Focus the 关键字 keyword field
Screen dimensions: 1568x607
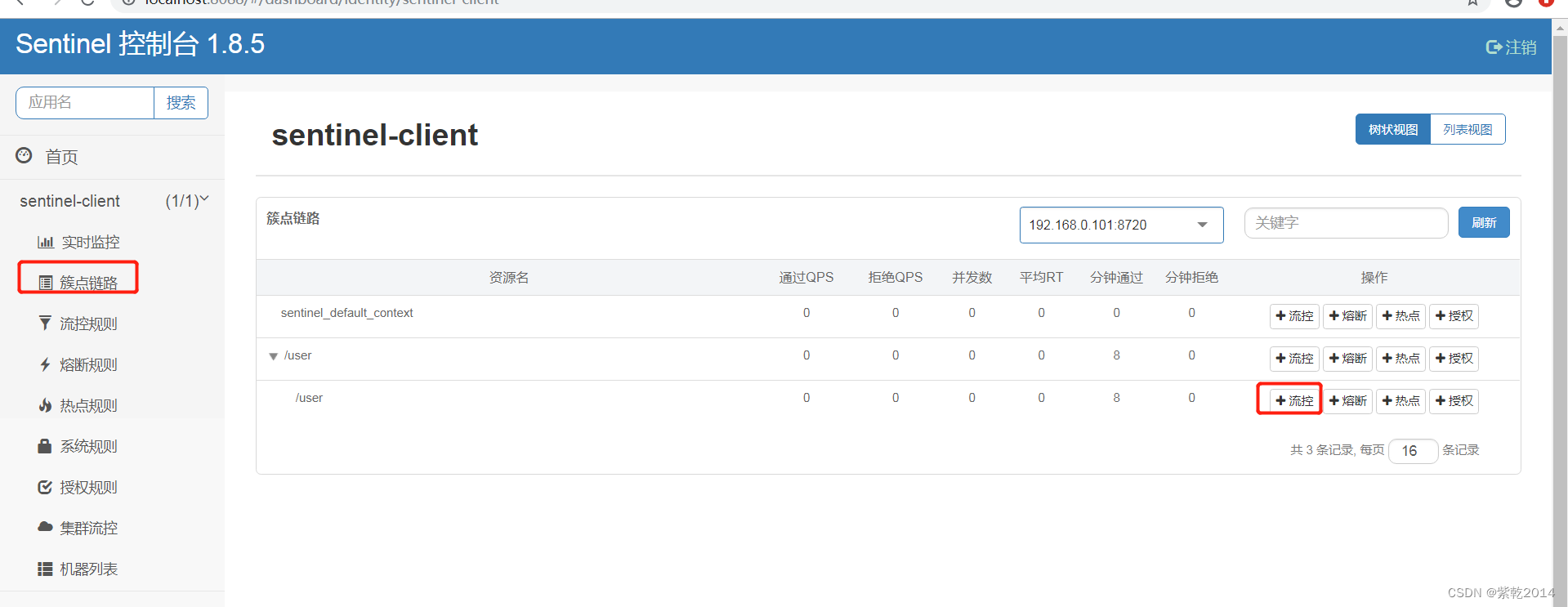coord(1346,223)
